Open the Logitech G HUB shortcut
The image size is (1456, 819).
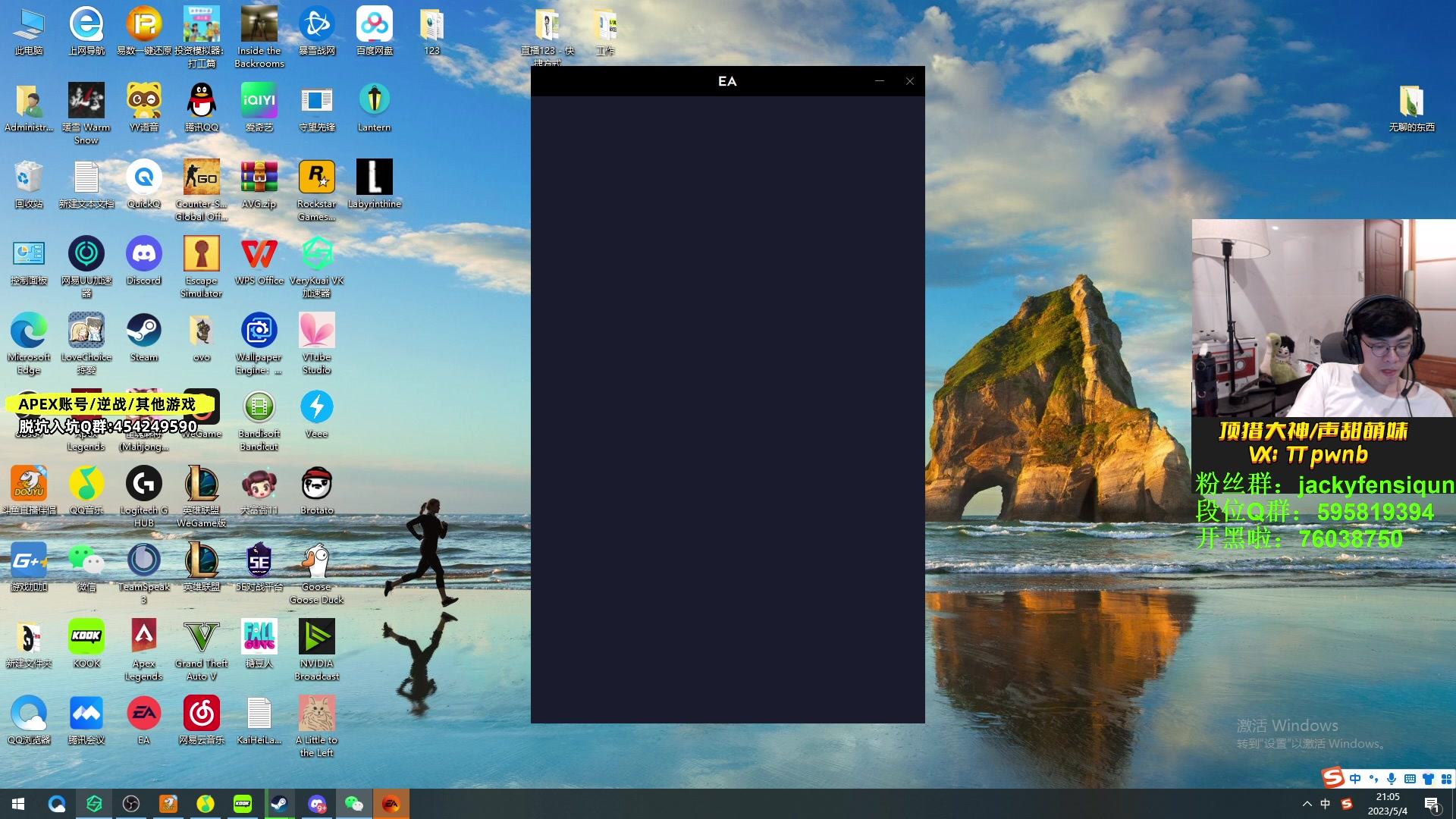(x=143, y=484)
